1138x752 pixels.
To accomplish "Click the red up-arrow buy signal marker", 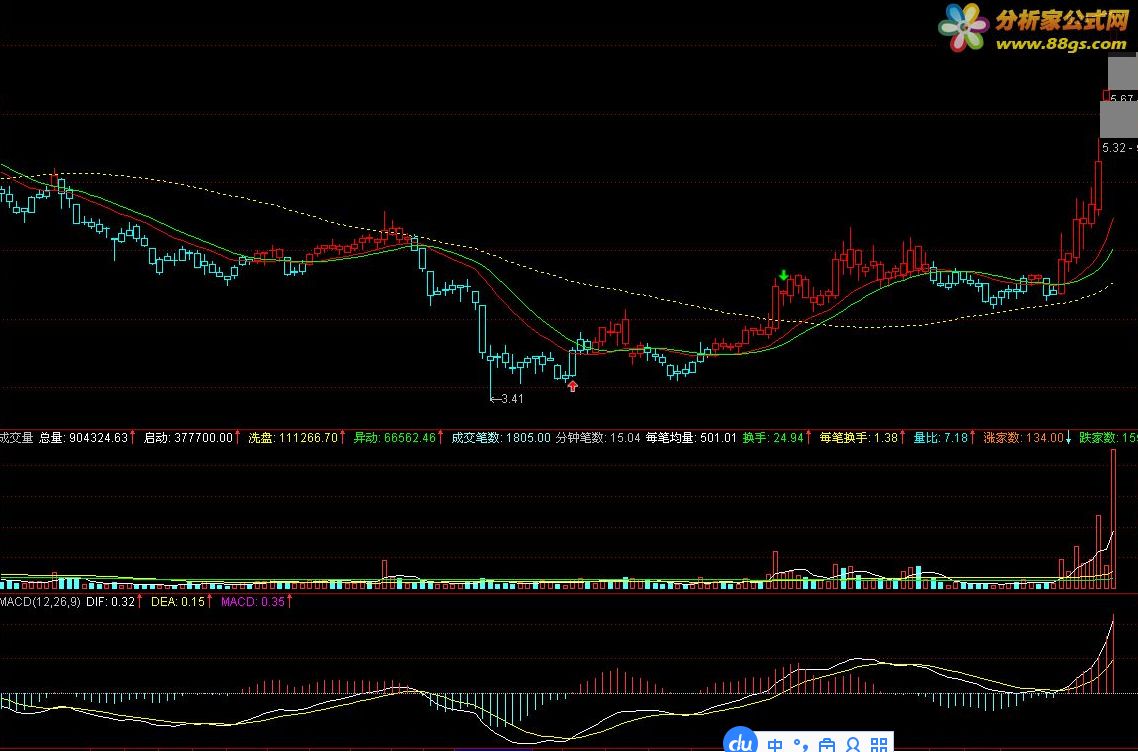I will point(573,386).
